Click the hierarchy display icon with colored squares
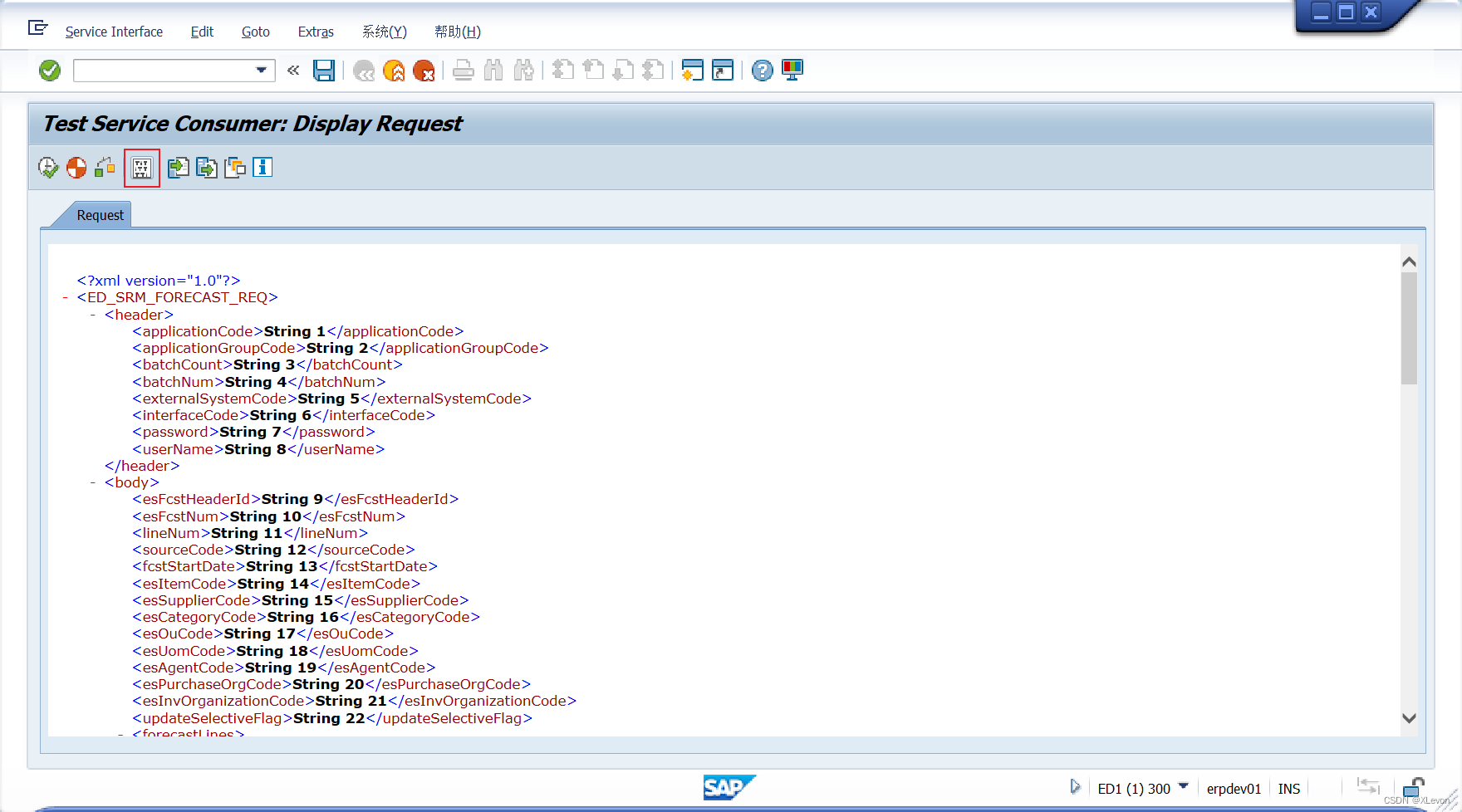Screen dimensions: 1462x812 coord(105,168)
